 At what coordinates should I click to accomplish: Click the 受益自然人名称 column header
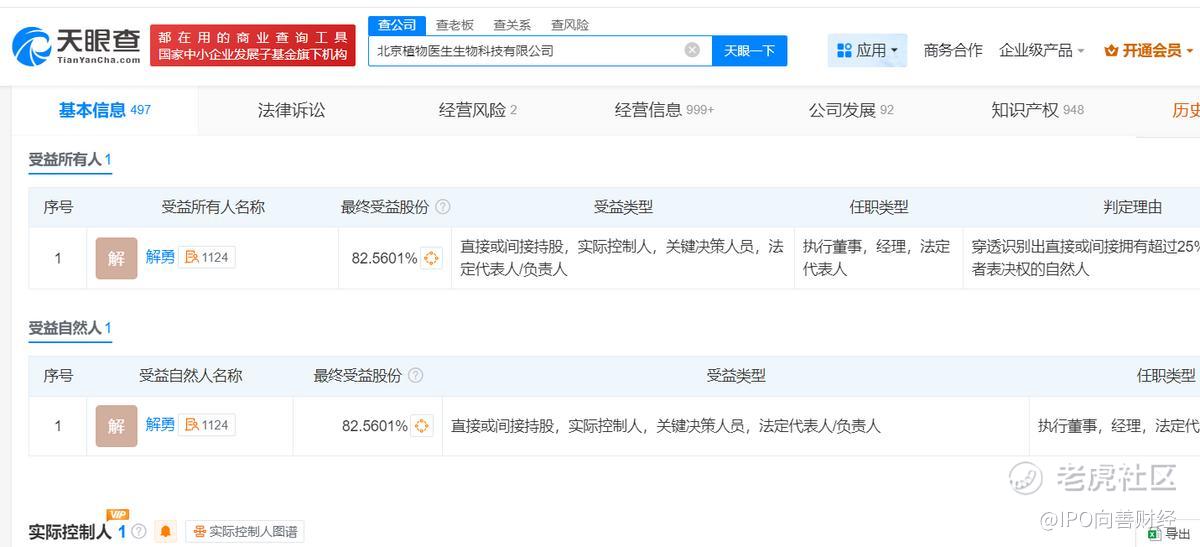pos(191,376)
